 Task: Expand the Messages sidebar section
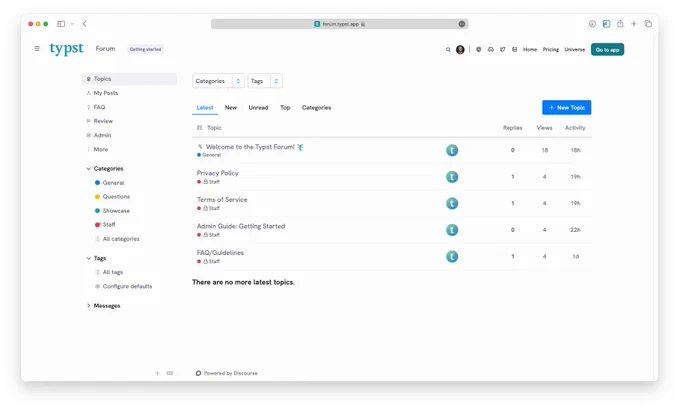tap(103, 306)
